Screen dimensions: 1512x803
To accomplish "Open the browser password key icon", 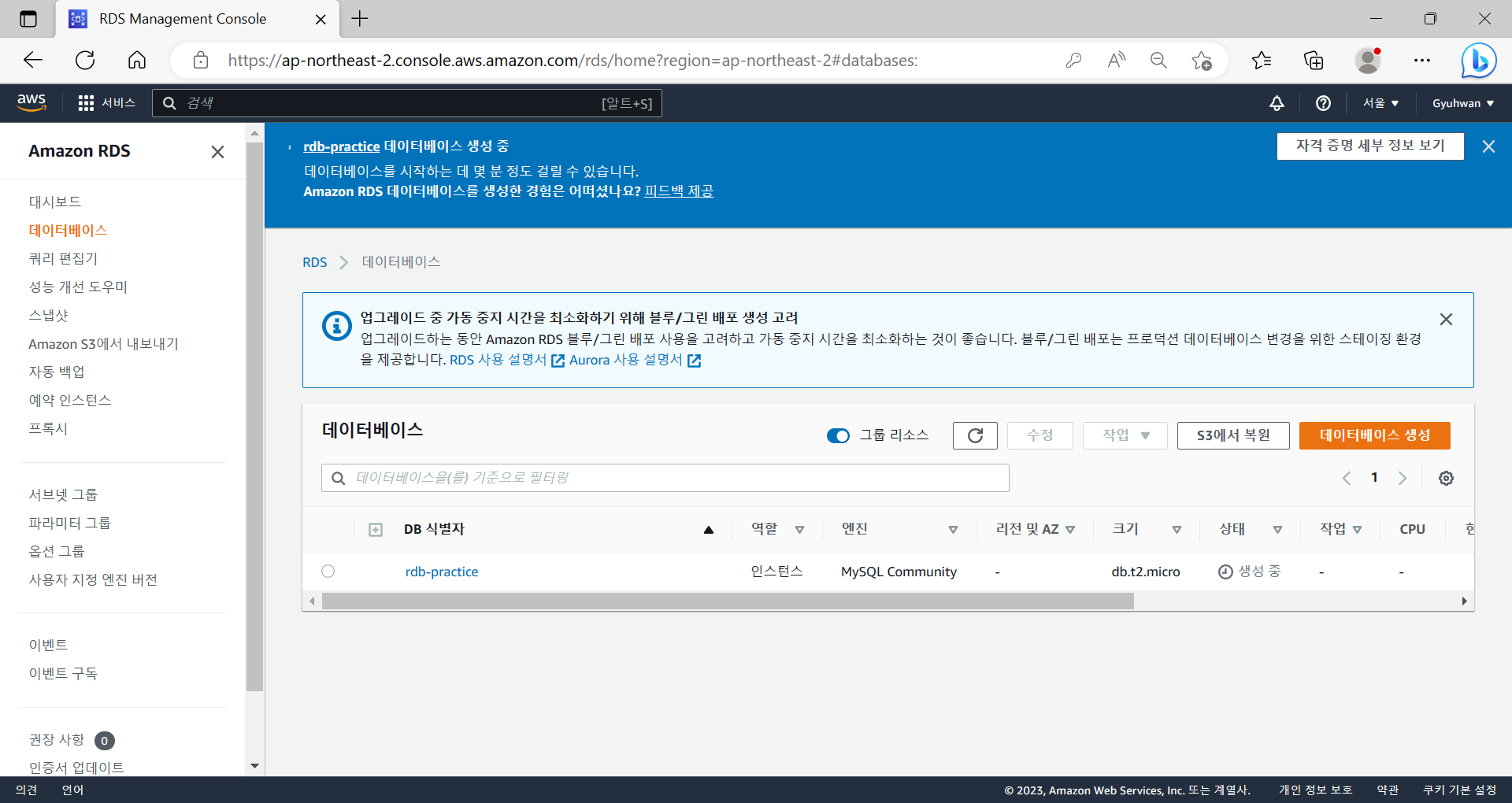I will point(1073,60).
